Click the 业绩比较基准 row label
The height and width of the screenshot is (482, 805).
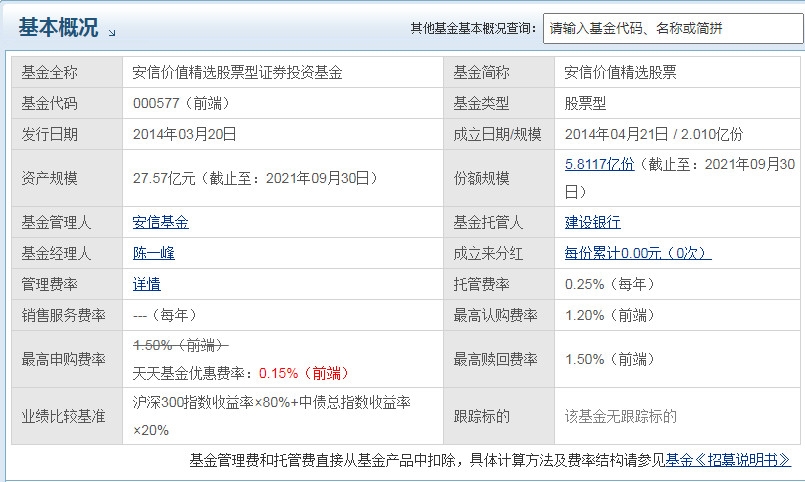63,416
